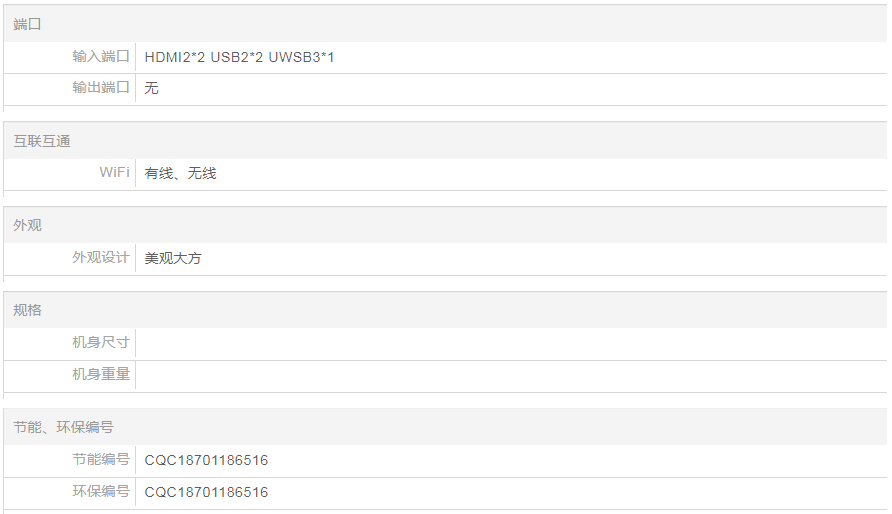Click the 外观 section header
This screenshot has height=514, width=892.
tap(28, 225)
